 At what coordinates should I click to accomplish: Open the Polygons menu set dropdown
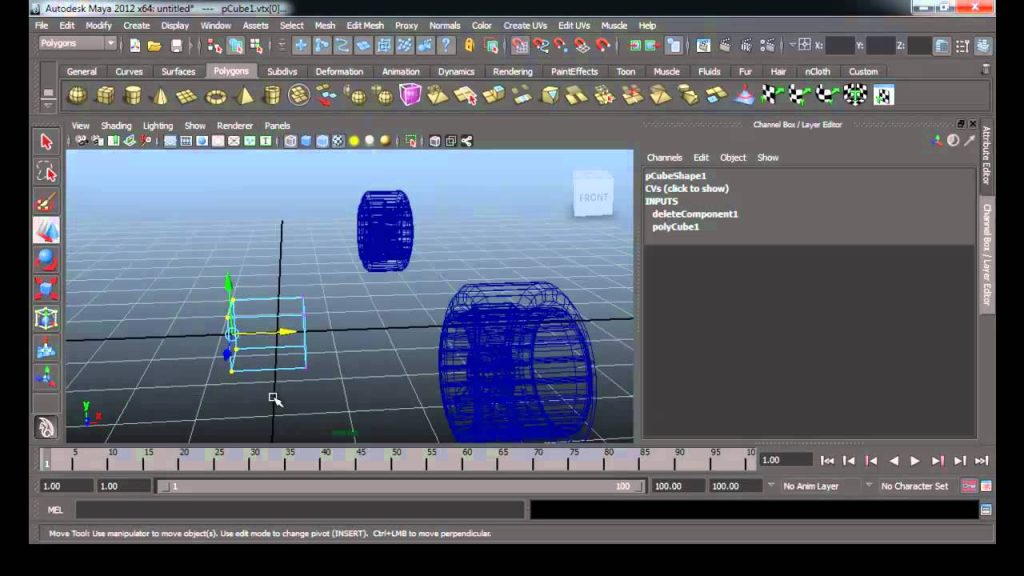[x=78, y=44]
